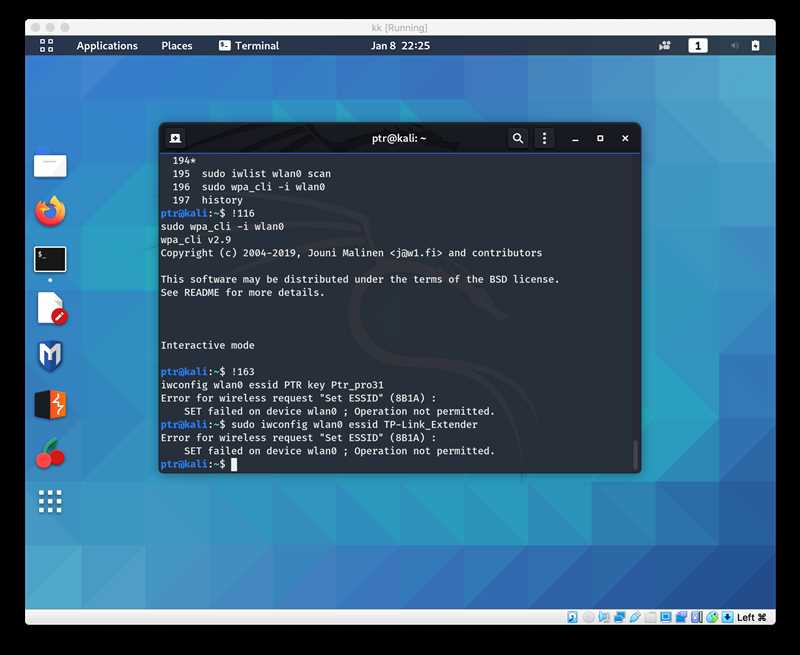Click the VirtualBox recording status icon
Viewport: 800px width, 655px height.
[681, 617]
